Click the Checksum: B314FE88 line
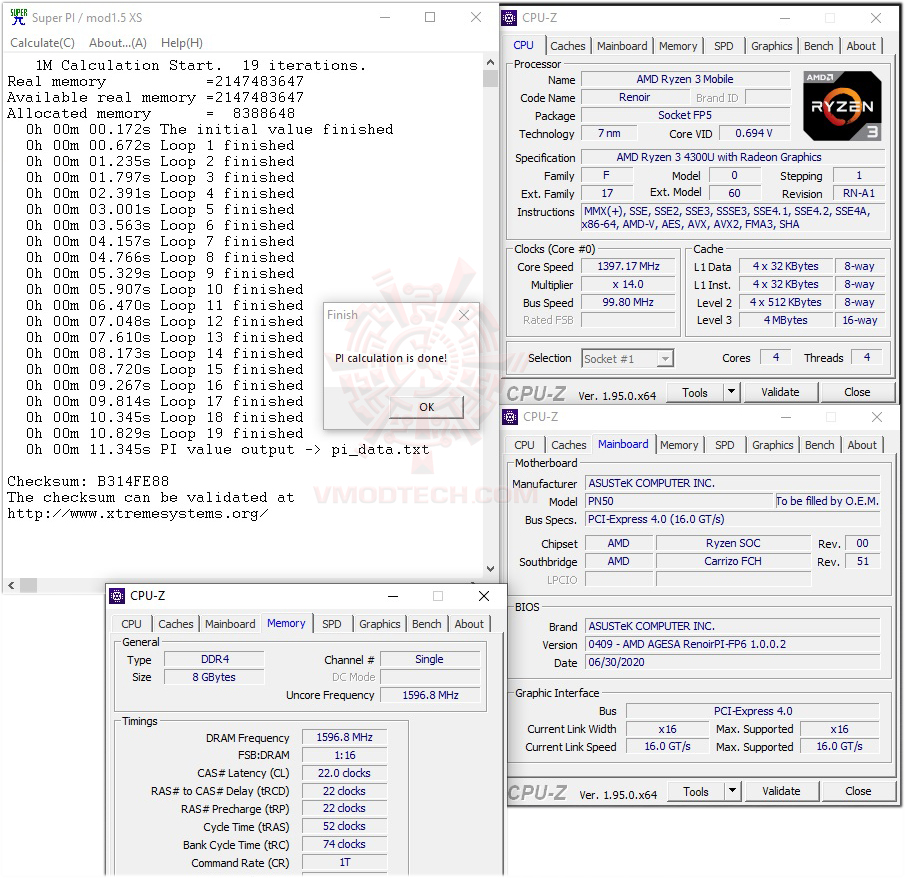 (x=88, y=481)
